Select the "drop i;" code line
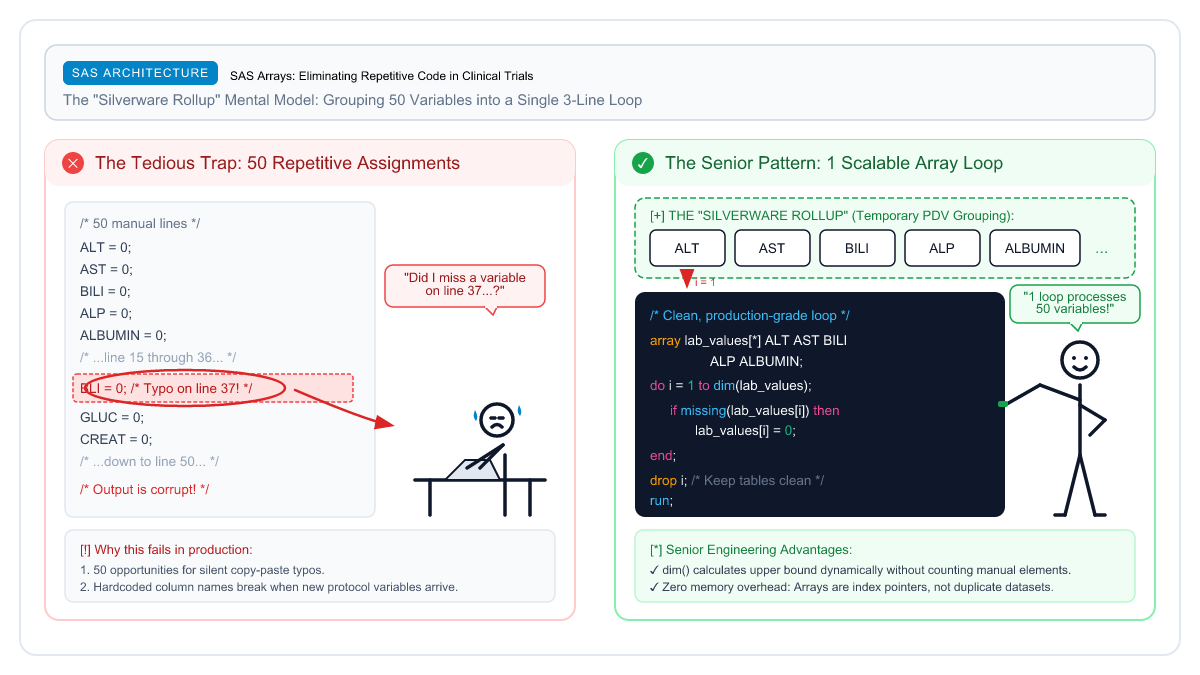Screen dimensions: 1200x675 tap(737, 480)
